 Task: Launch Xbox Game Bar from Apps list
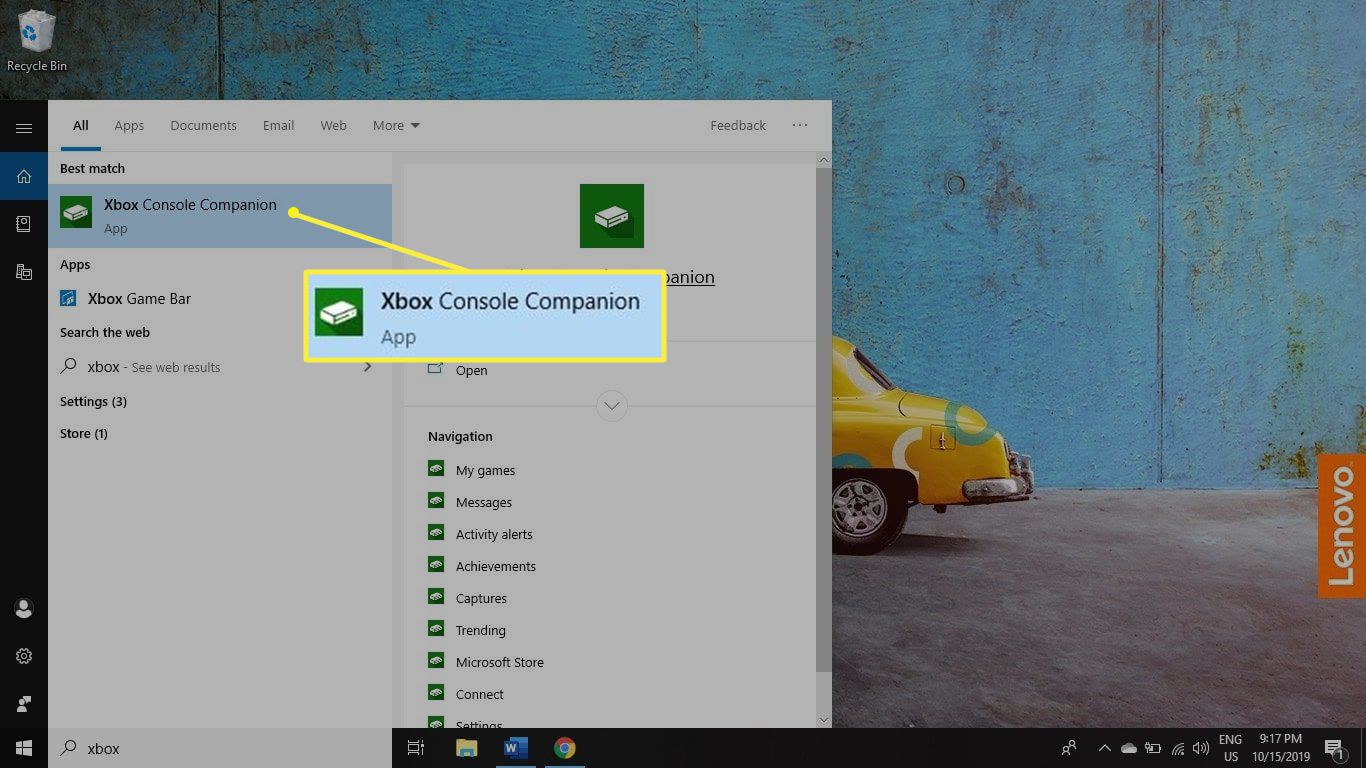(220, 298)
